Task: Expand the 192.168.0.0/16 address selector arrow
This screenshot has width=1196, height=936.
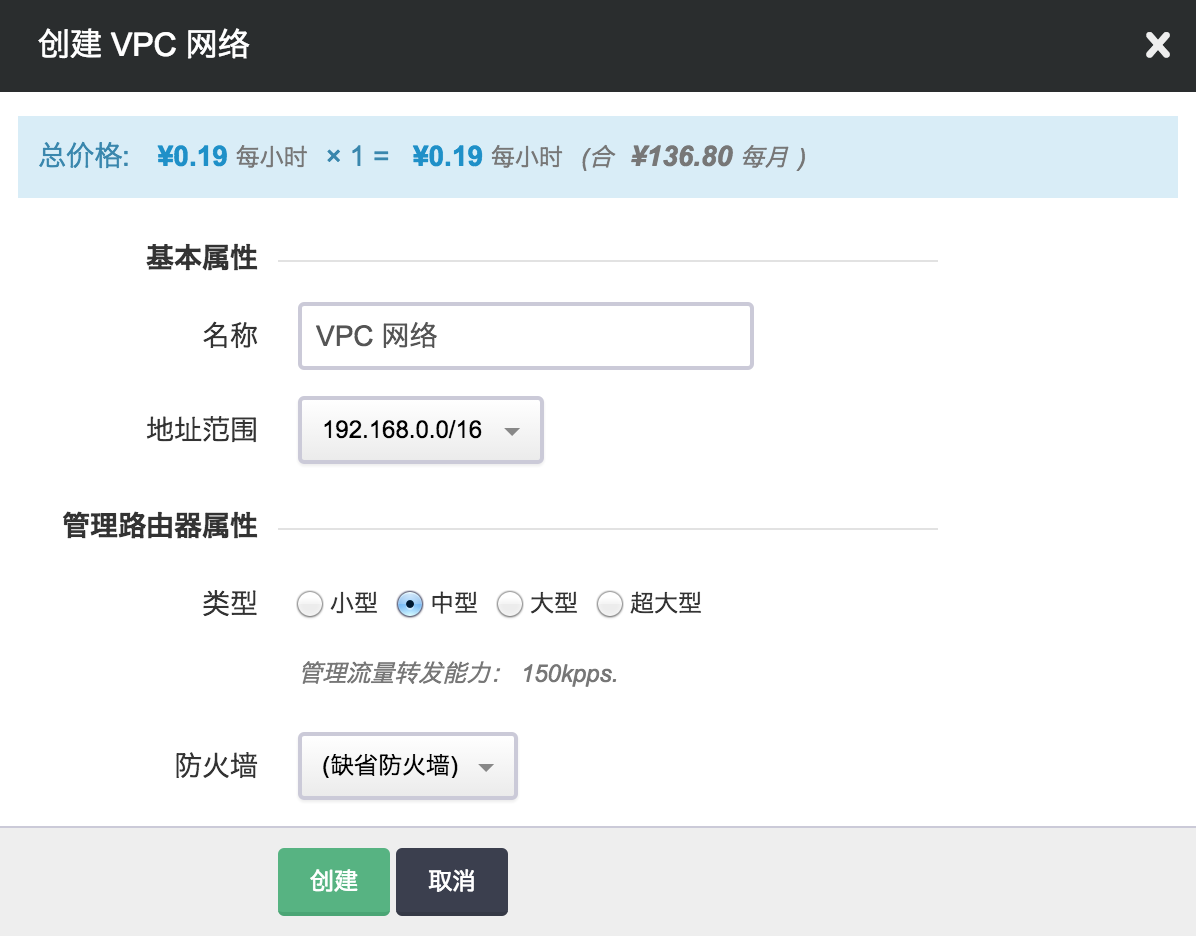Action: tap(511, 430)
